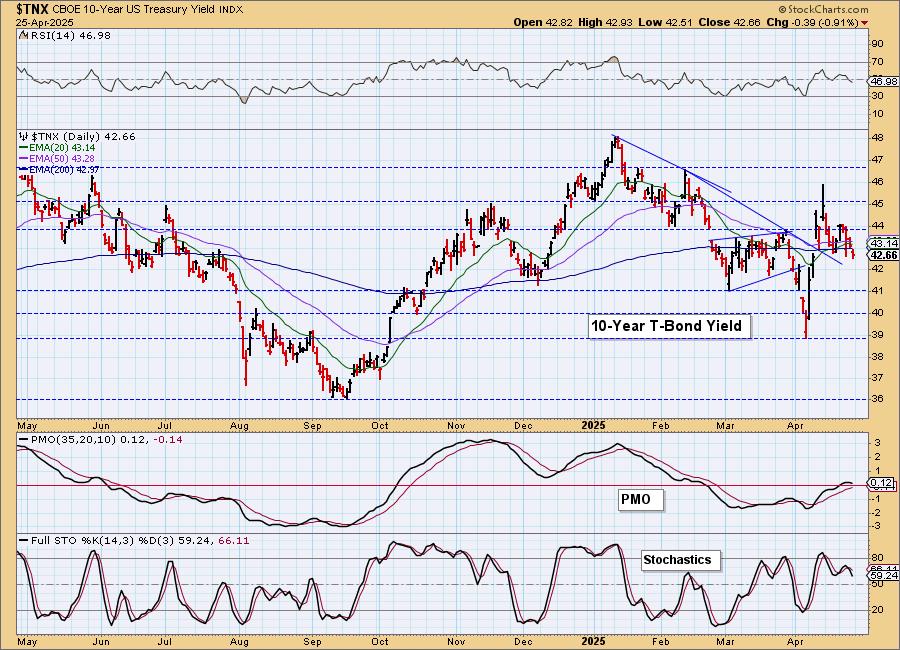Click the Oct label under price chart

(379, 425)
